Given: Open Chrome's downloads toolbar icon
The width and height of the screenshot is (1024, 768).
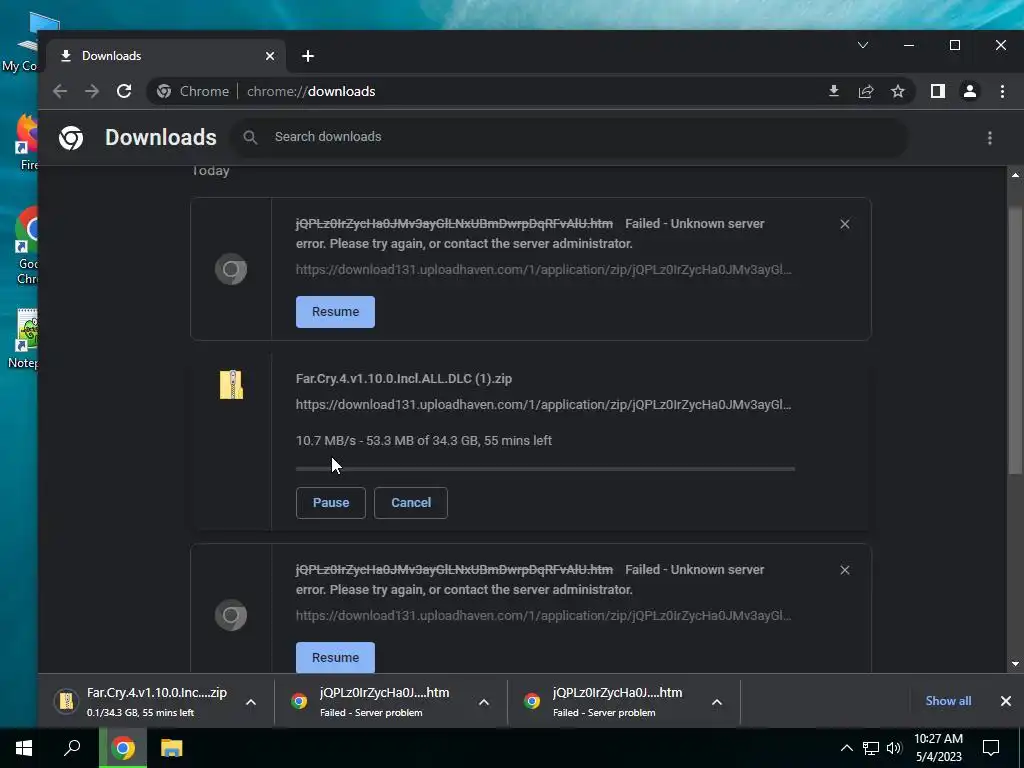Looking at the screenshot, I should 834,91.
